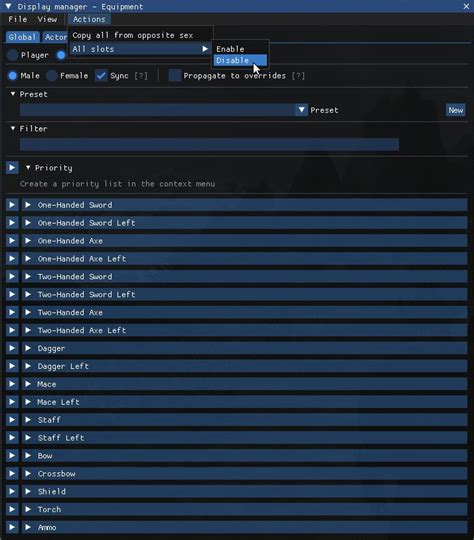Click the arrow button beside Two-Handed Sword Left
Viewport: 474px width, 540px height.
pos(12,294)
